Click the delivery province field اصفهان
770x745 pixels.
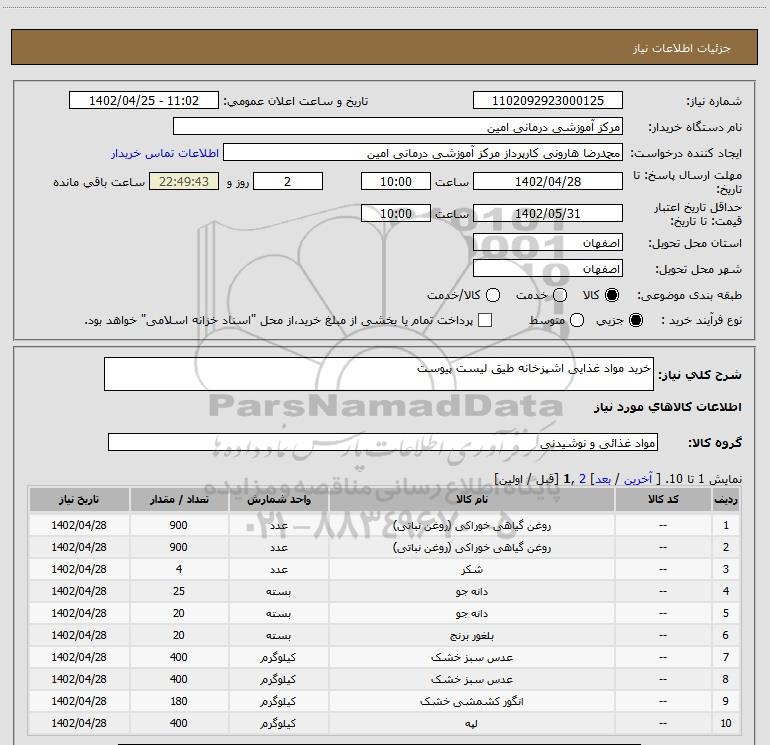[x=548, y=243]
